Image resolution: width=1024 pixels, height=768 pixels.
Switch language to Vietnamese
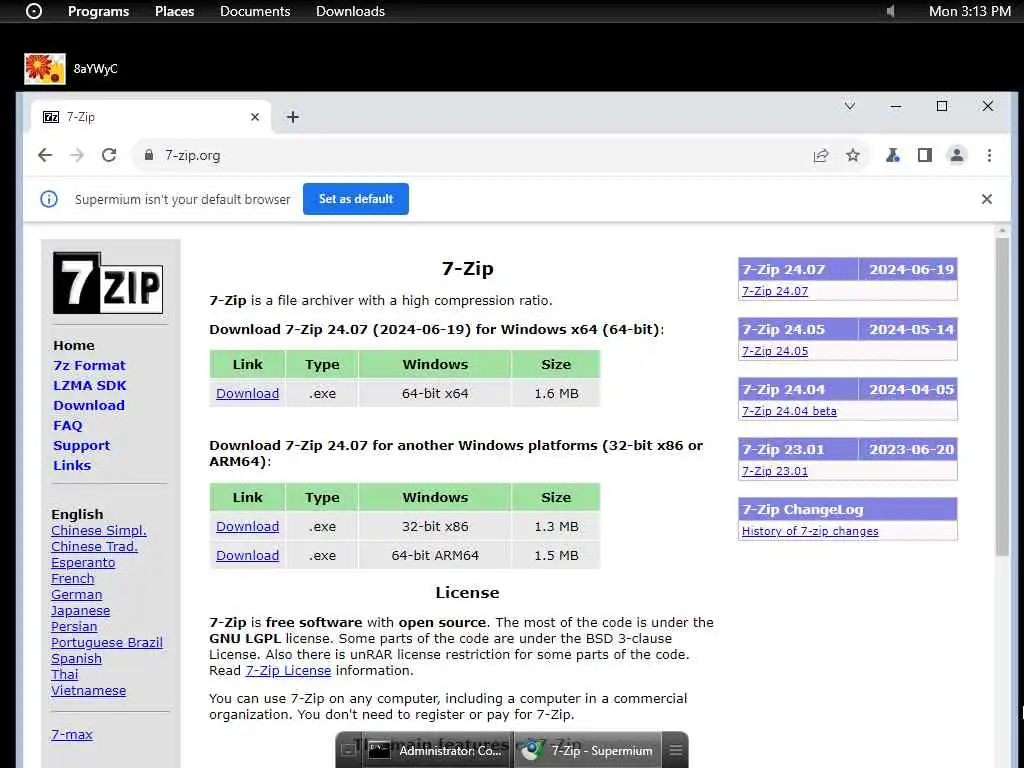pos(88,691)
